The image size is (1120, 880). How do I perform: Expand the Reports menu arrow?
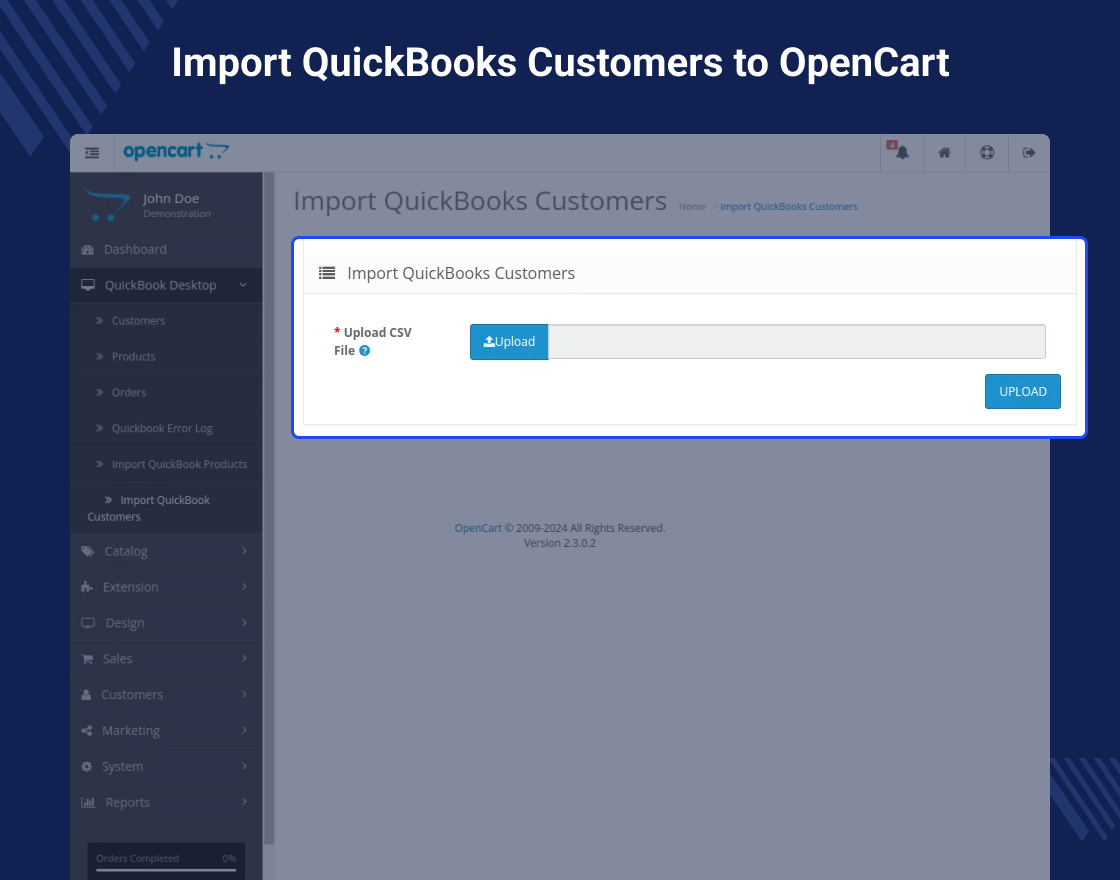[x=244, y=801]
